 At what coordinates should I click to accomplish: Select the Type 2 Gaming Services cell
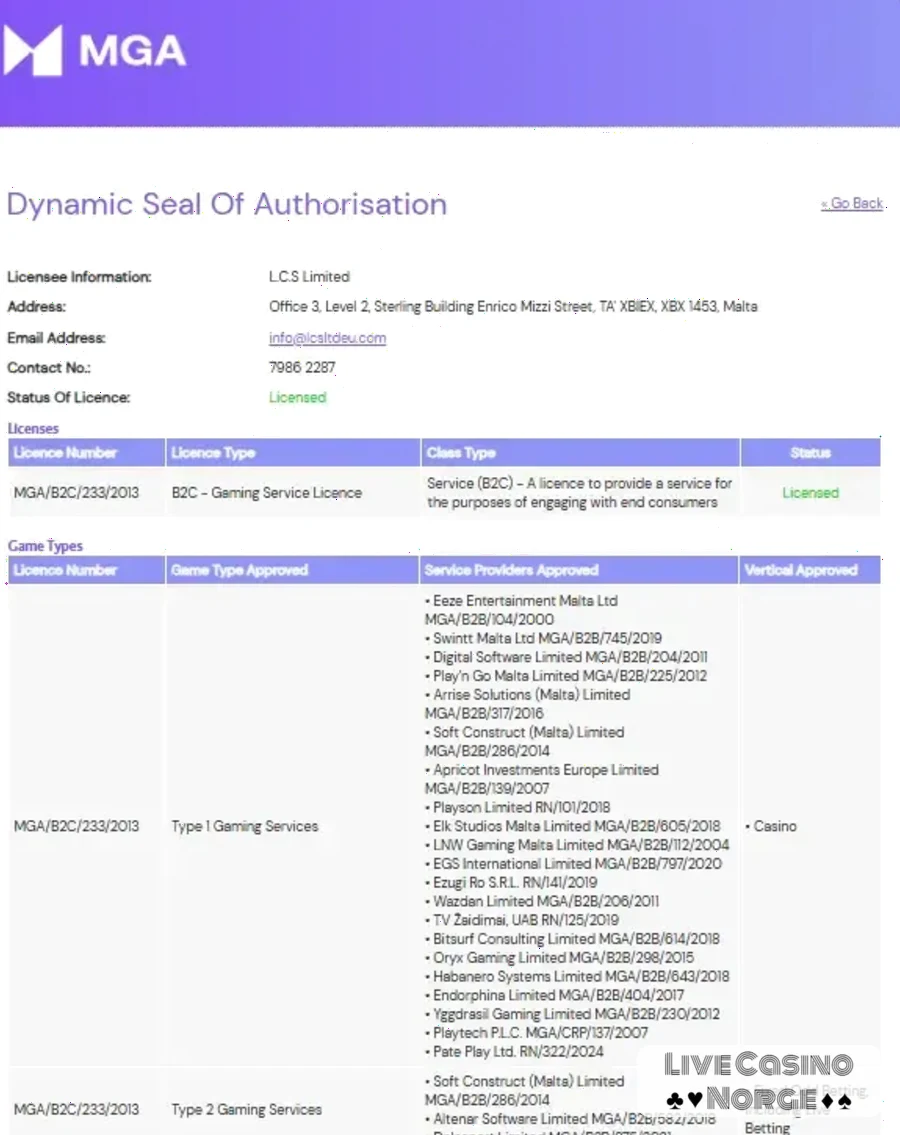tap(246, 1109)
